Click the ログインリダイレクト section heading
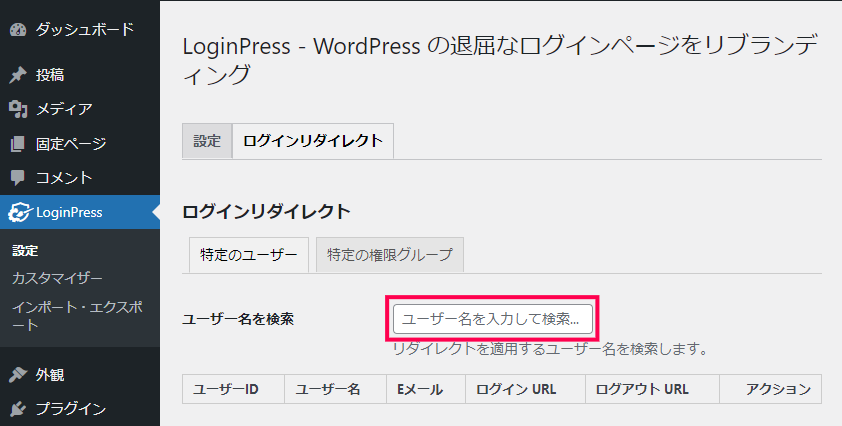This screenshot has width=842, height=426. pos(266,212)
